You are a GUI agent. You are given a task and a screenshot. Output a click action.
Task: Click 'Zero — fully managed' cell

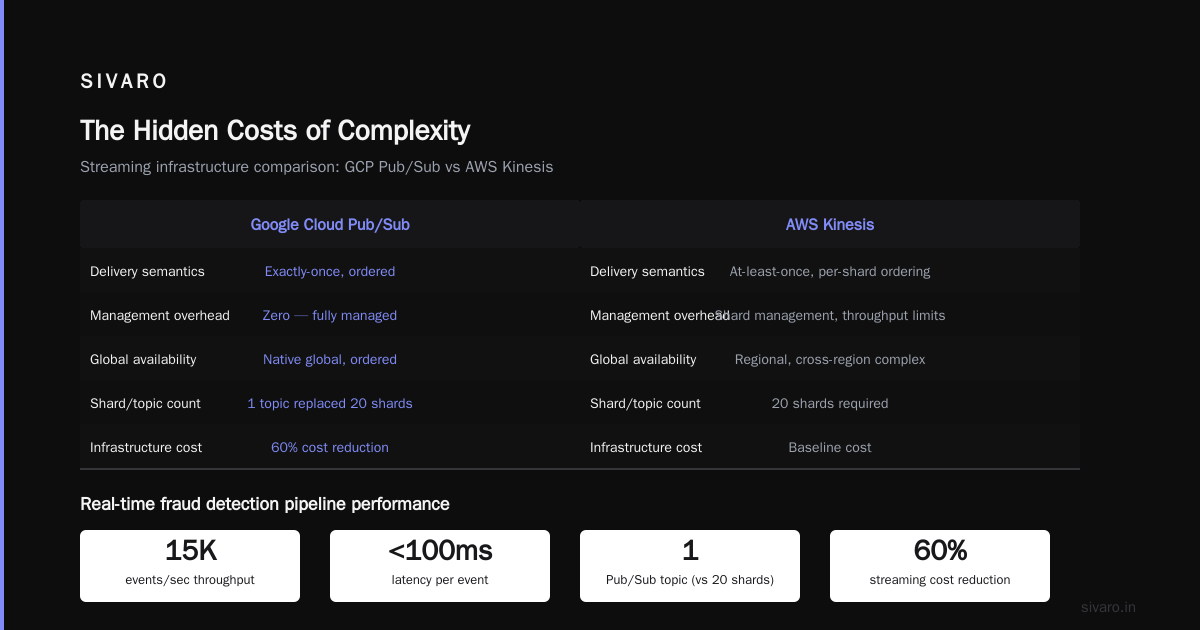(330, 315)
